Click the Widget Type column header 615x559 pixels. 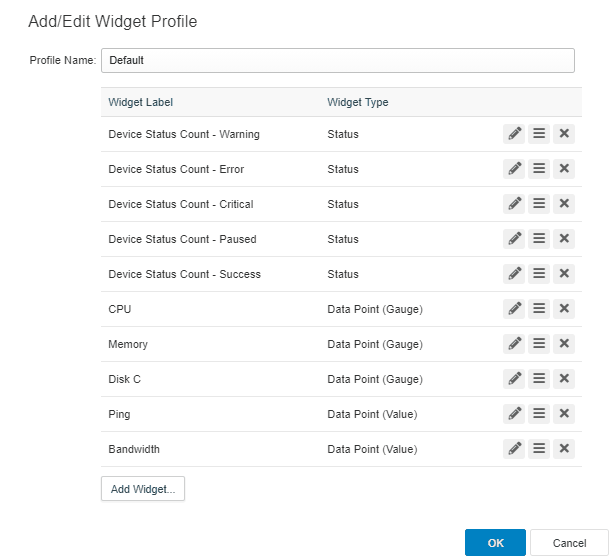point(358,102)
